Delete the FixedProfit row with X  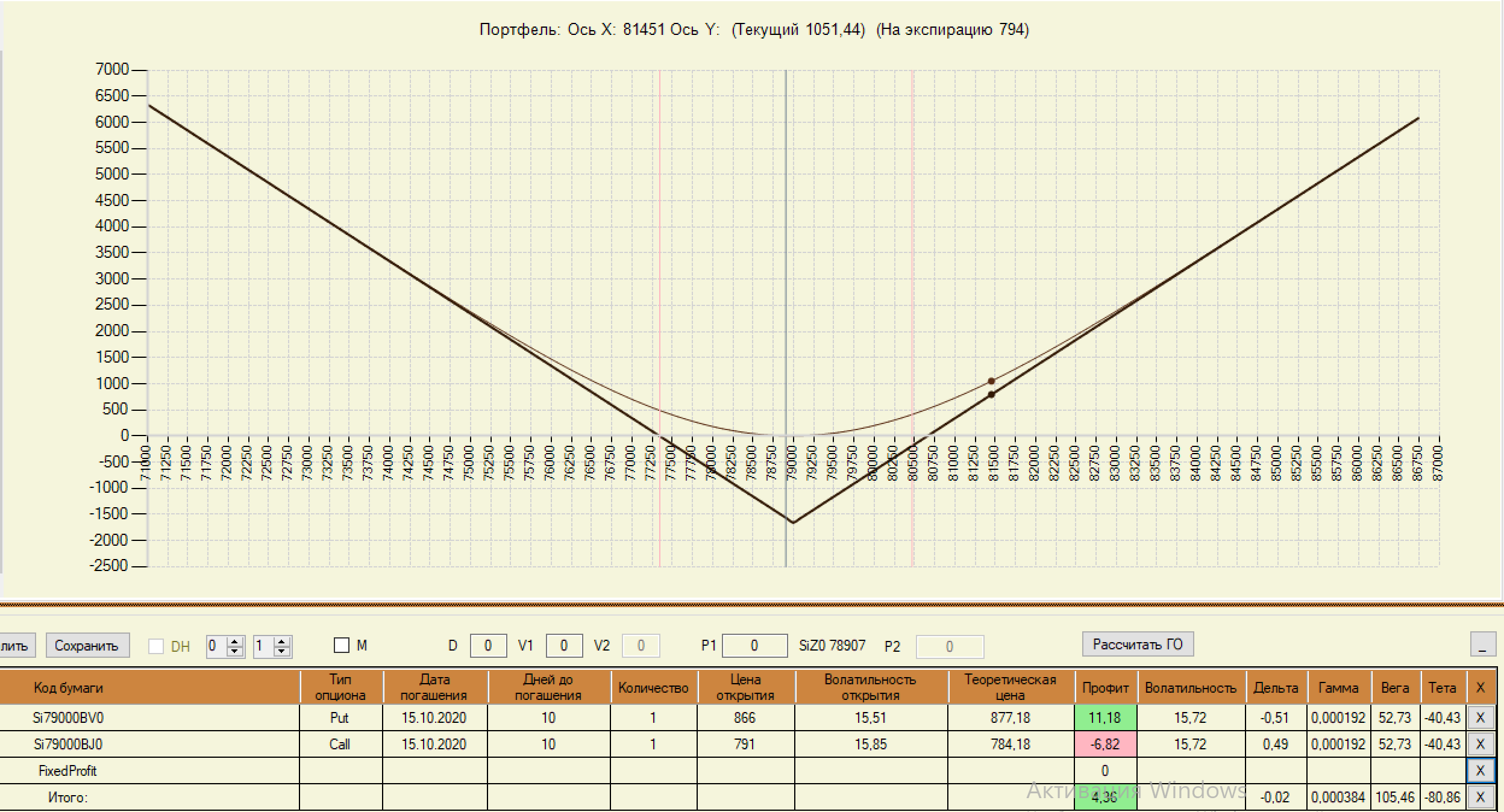point(1480,770)
